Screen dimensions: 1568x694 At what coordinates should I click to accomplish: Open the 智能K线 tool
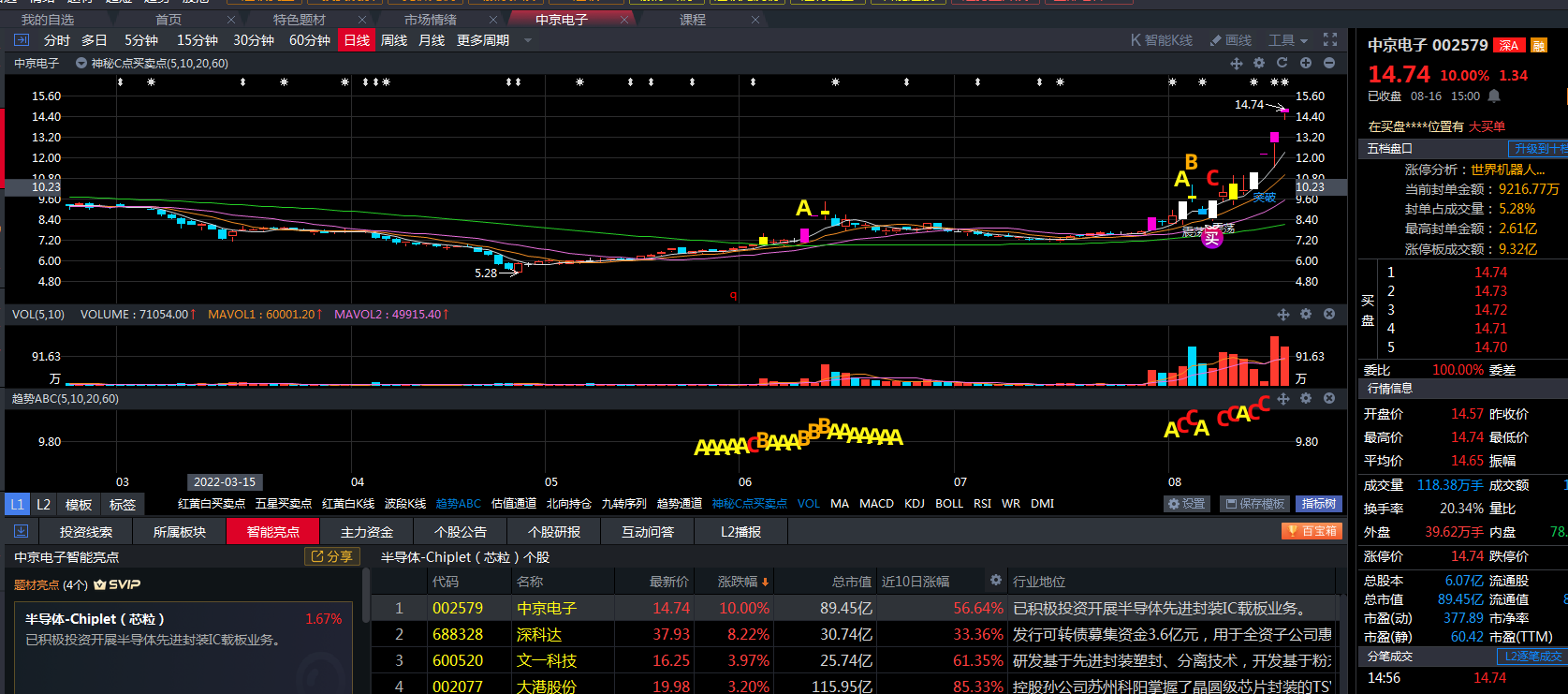click(1162, 40)
